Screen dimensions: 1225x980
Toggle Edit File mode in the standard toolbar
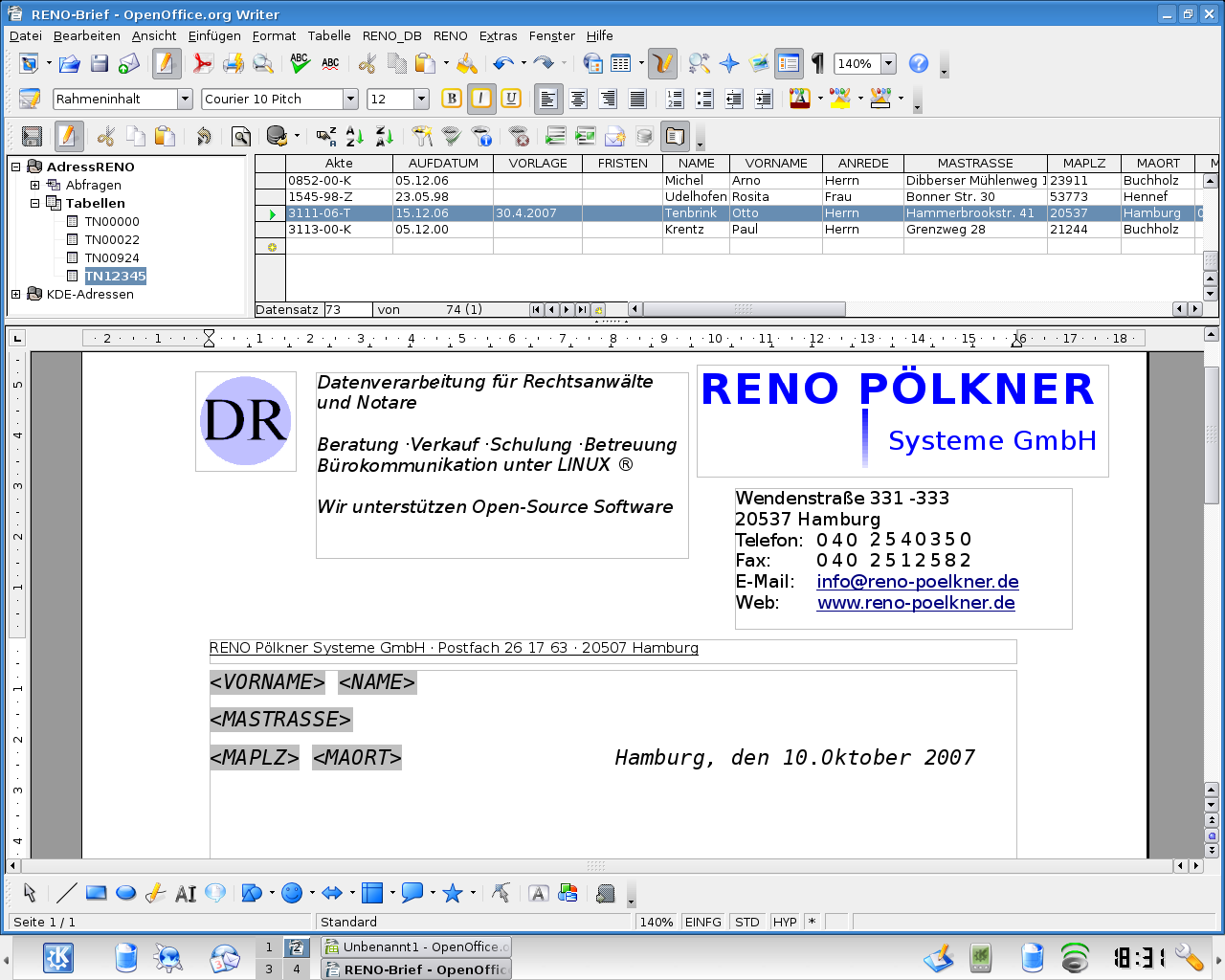[x=166, y=63]
